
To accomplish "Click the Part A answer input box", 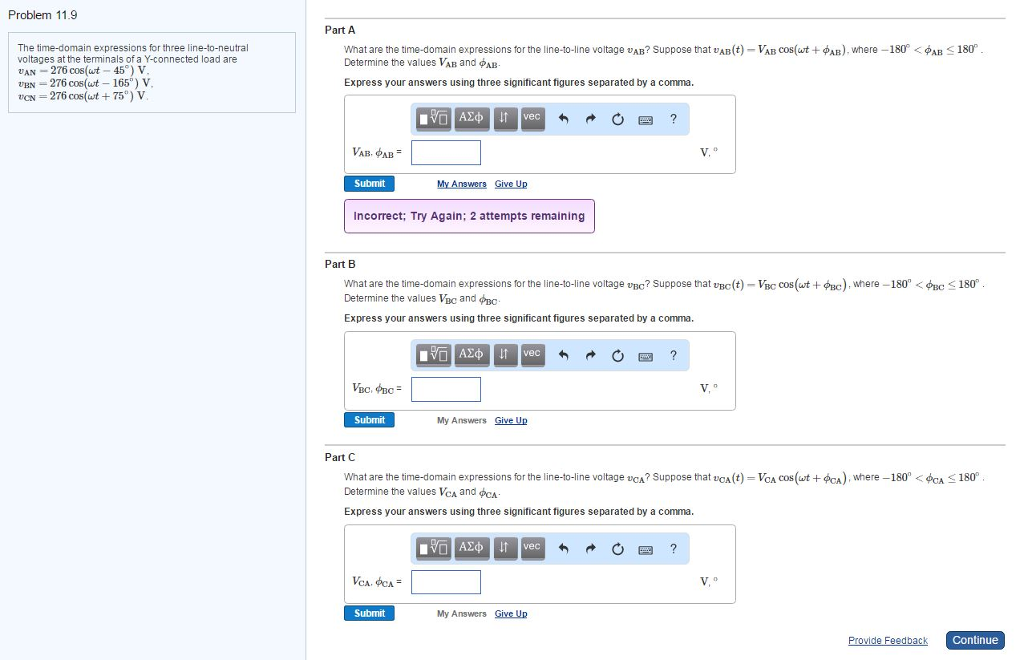I will pos(446,151).
